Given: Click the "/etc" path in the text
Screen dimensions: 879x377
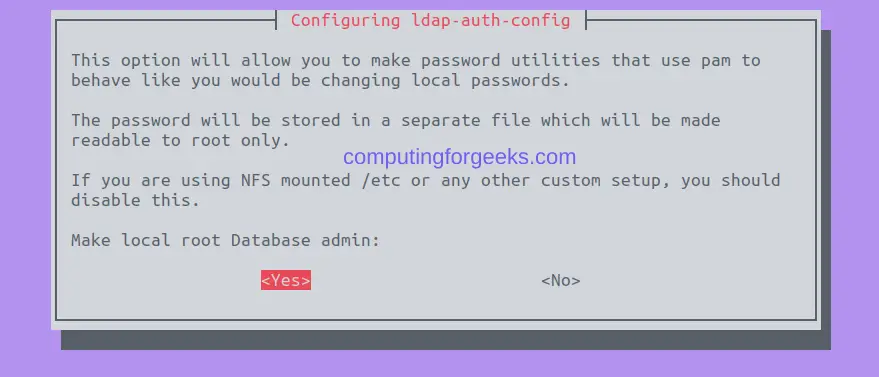Looking at the screenshot, I should pyautogui.click(x=381, y=180).
